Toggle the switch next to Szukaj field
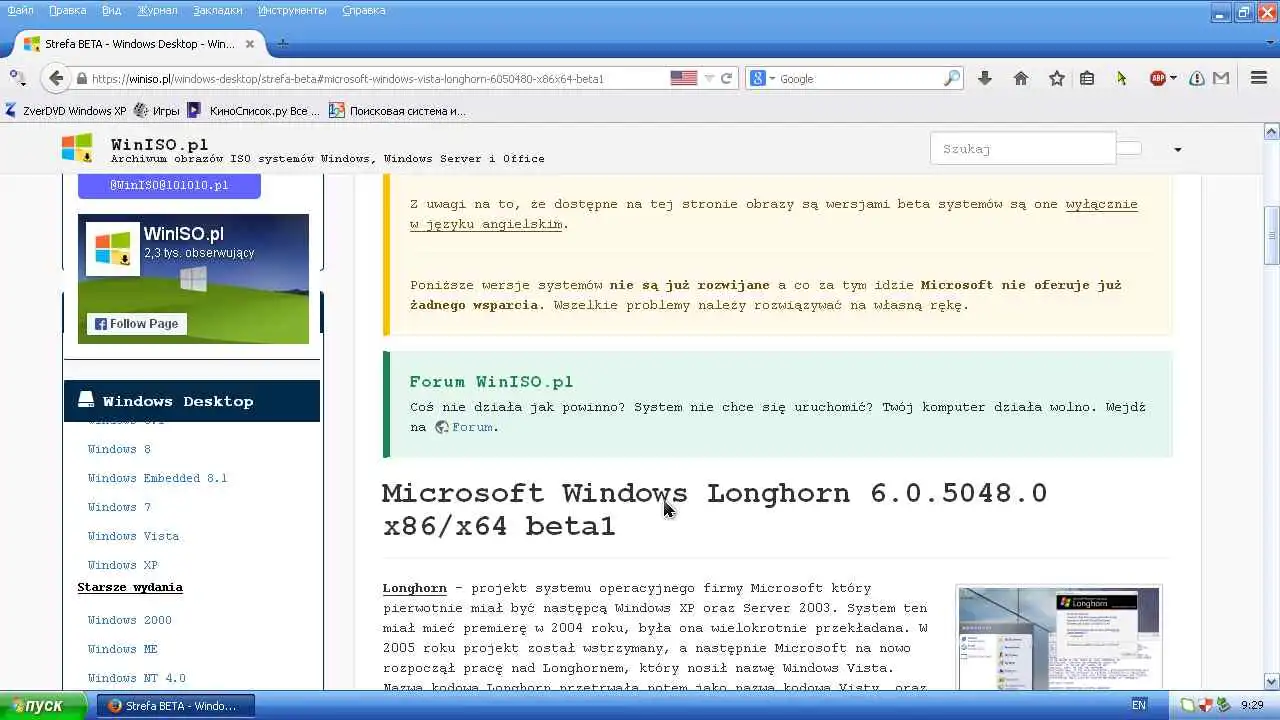This screenshot has width=1280, height=720. click(x=1129, y=148)
